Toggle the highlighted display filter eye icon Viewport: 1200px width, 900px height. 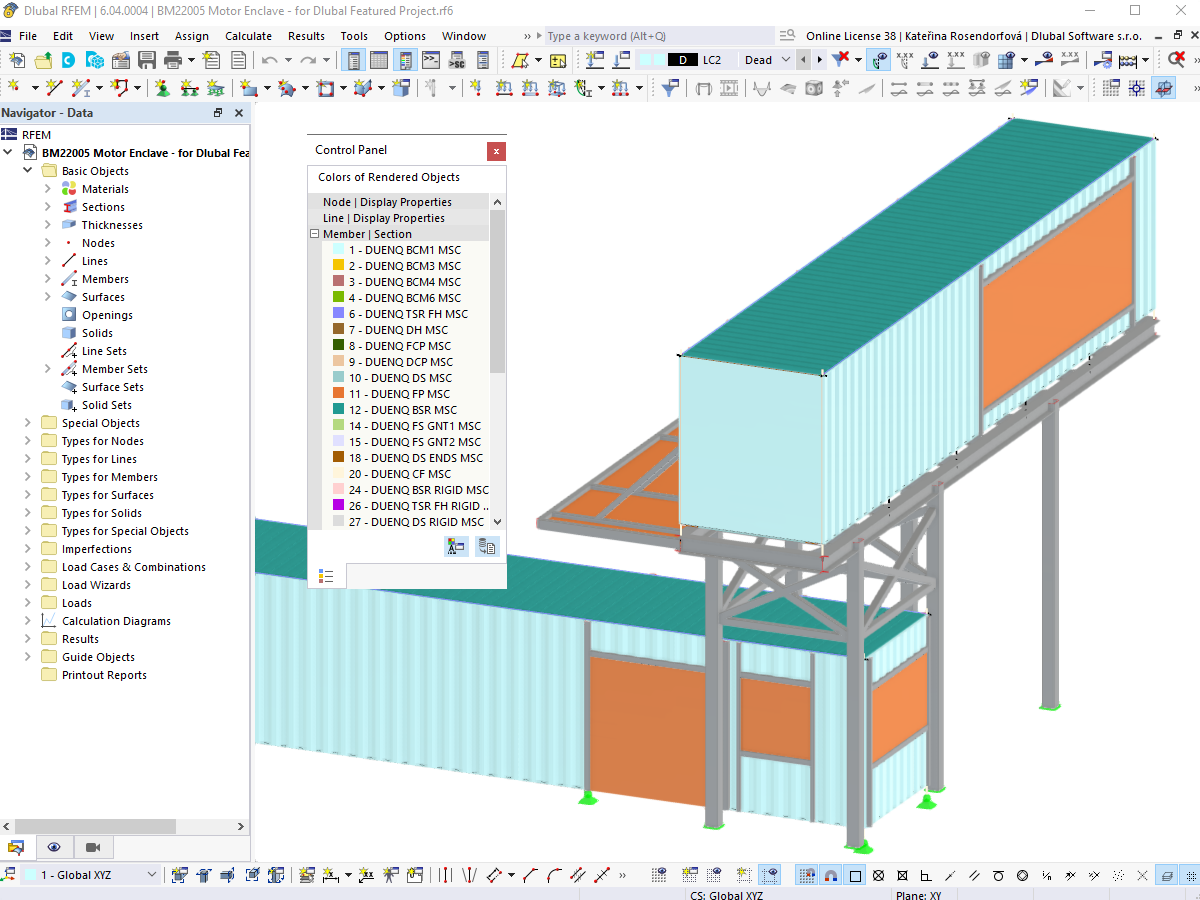(879, 60)
